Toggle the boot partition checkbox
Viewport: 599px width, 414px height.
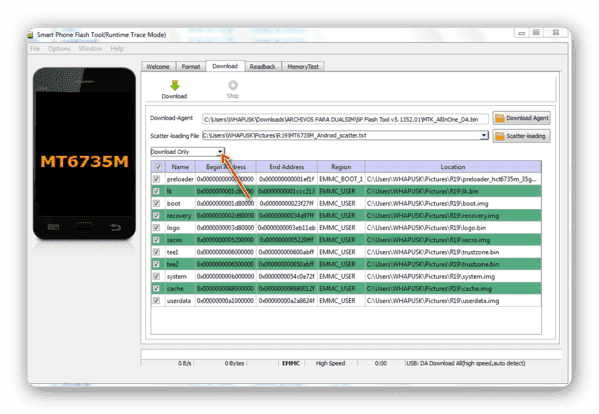click(x=156, y=203)
